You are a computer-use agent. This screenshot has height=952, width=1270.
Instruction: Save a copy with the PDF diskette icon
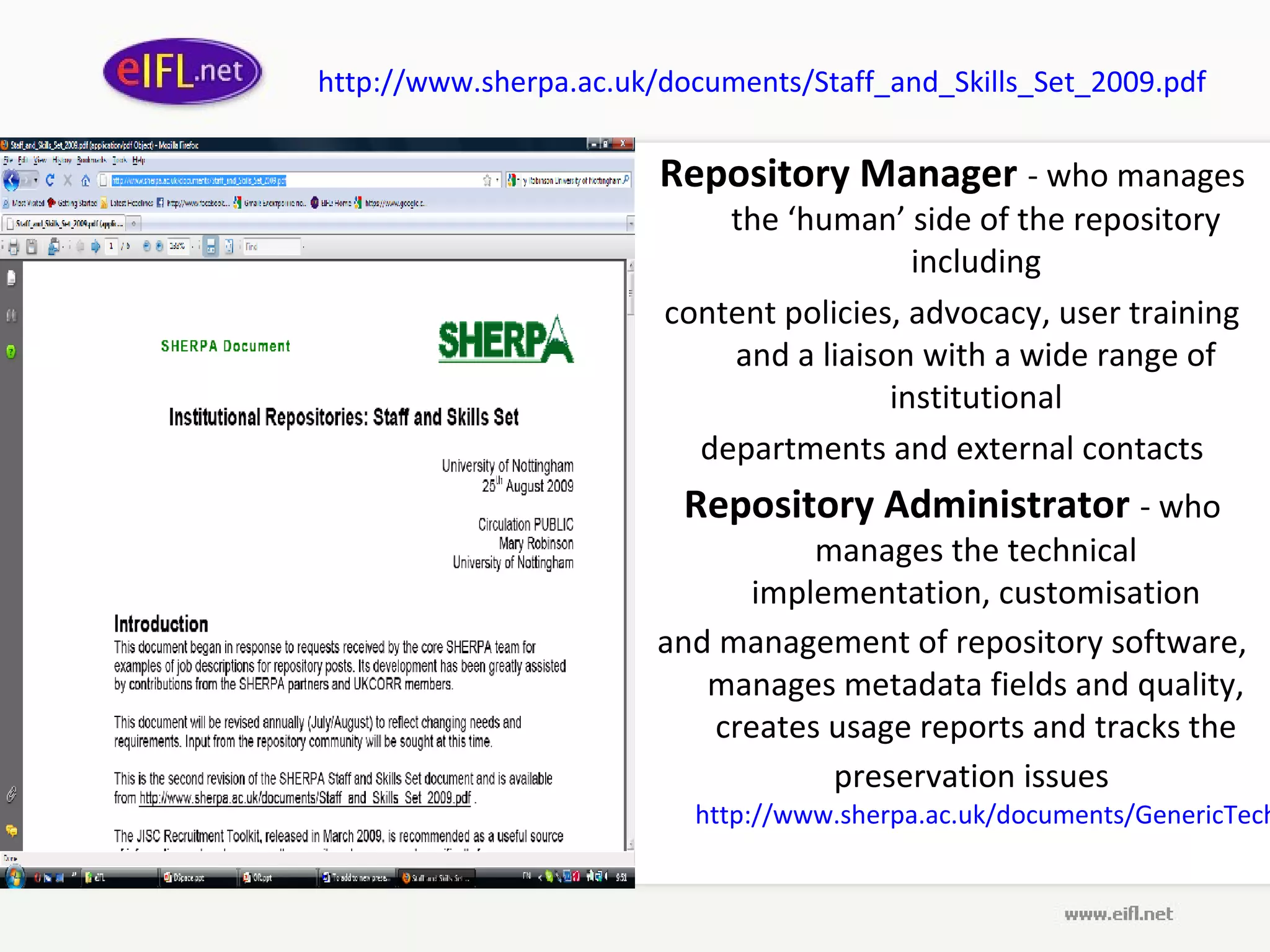[x=32, y=247]
